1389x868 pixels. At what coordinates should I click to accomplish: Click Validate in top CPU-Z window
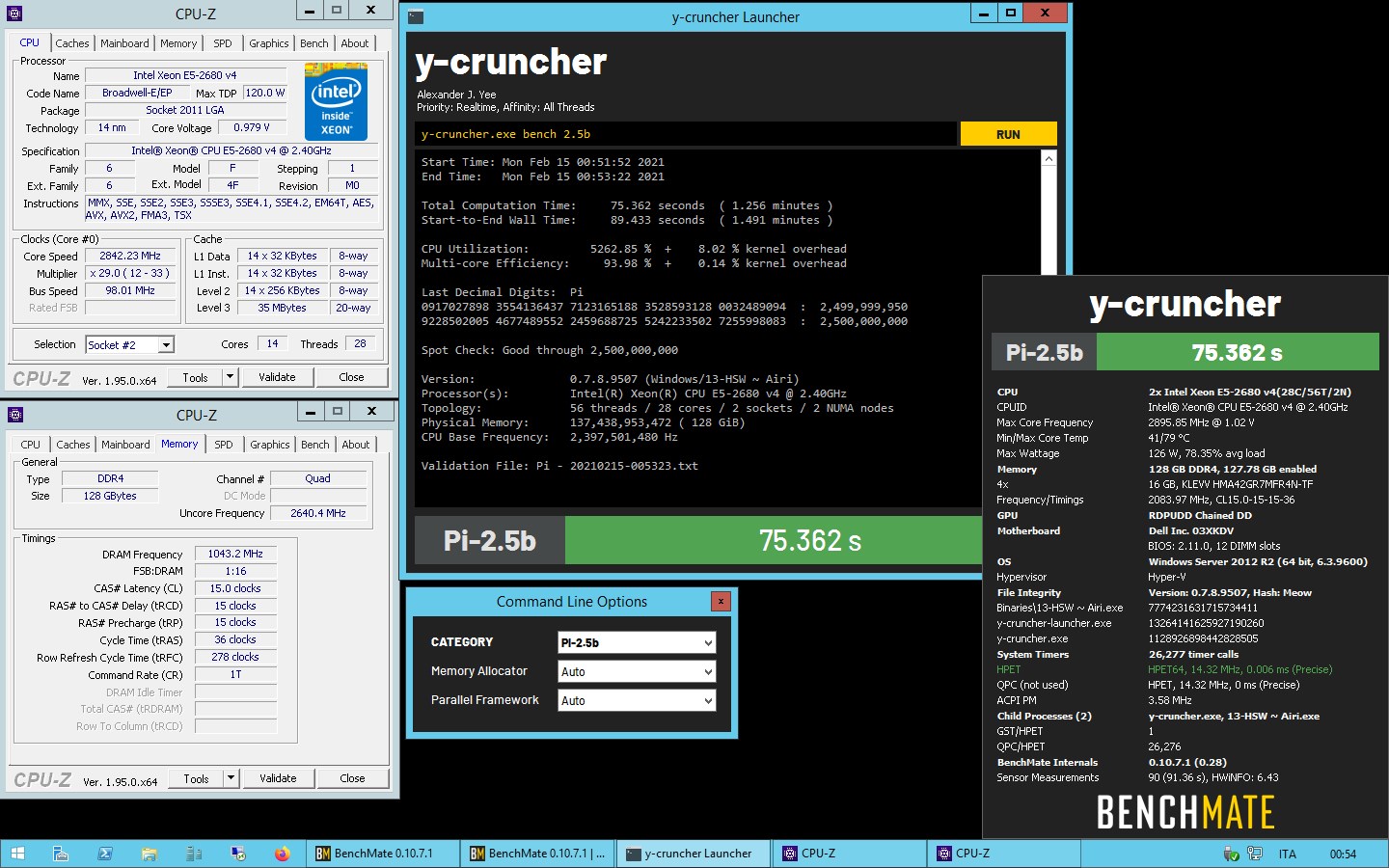coord(277,377)
